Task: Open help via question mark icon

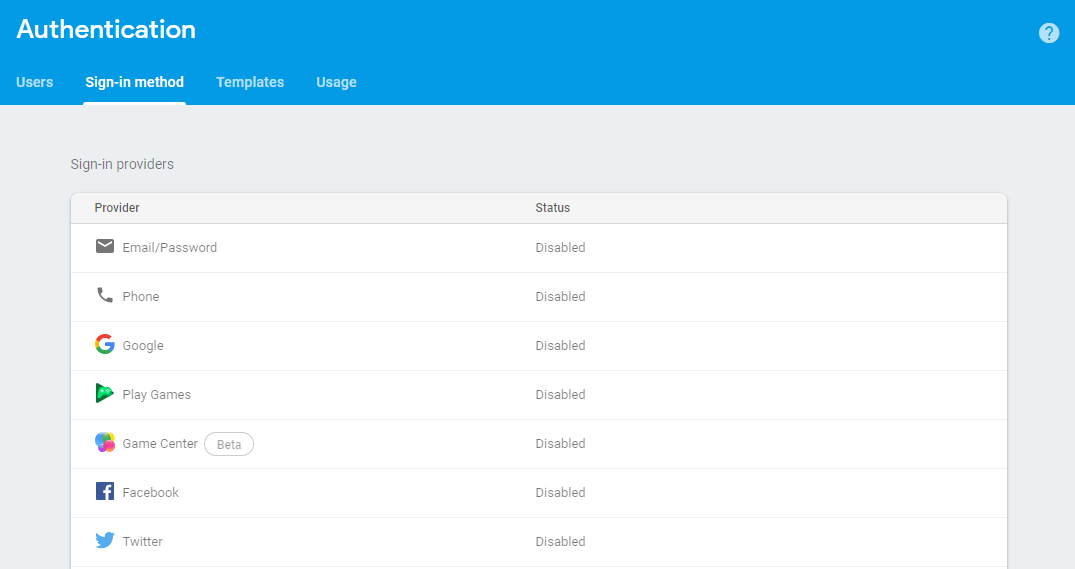Action: point(1048,33)
